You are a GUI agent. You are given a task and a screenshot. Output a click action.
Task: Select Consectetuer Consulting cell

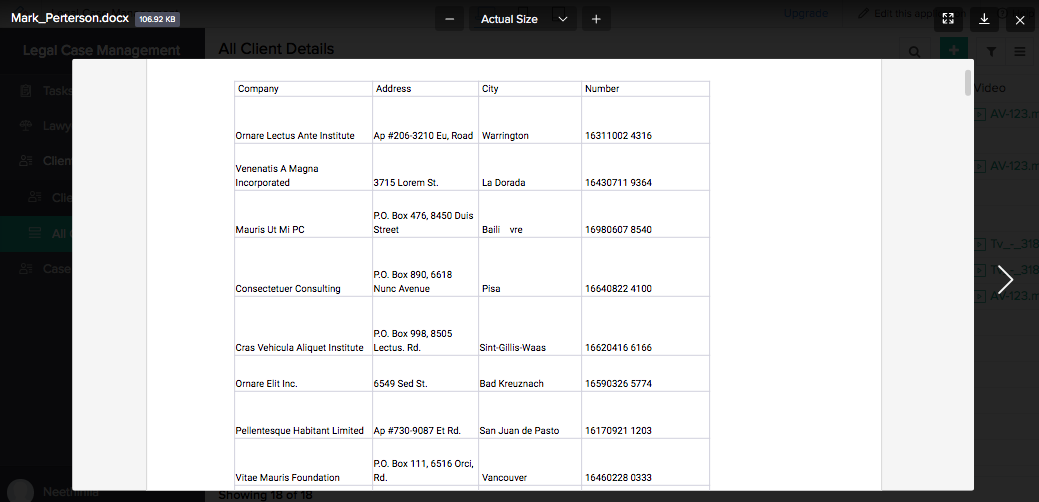pyautogui.click(x=303, y=267)
